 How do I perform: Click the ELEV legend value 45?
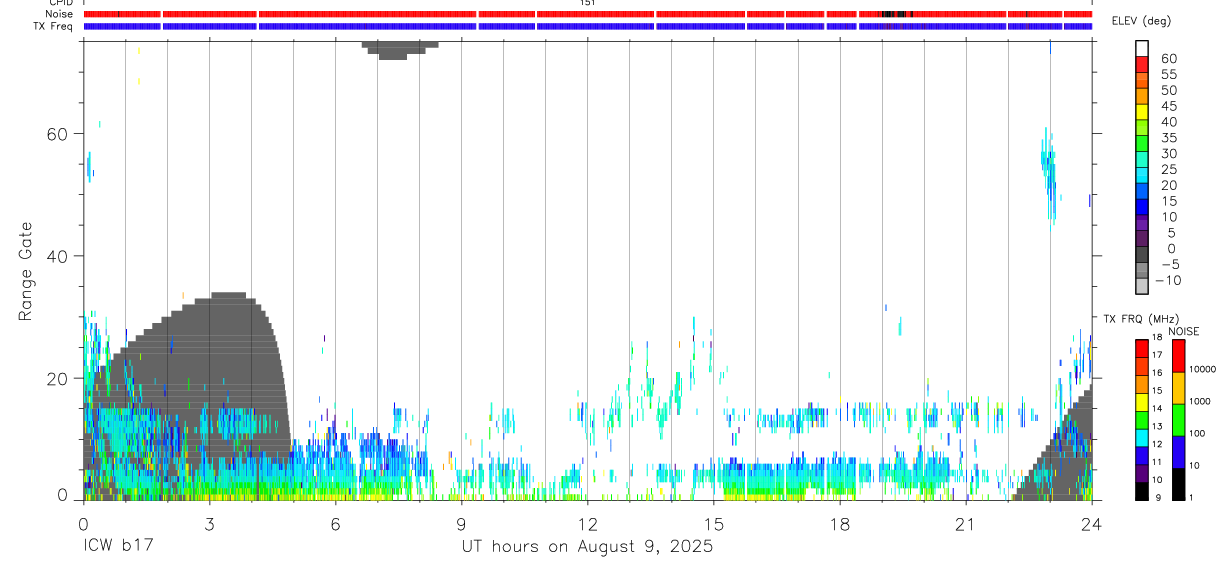tap(1168, 106)
